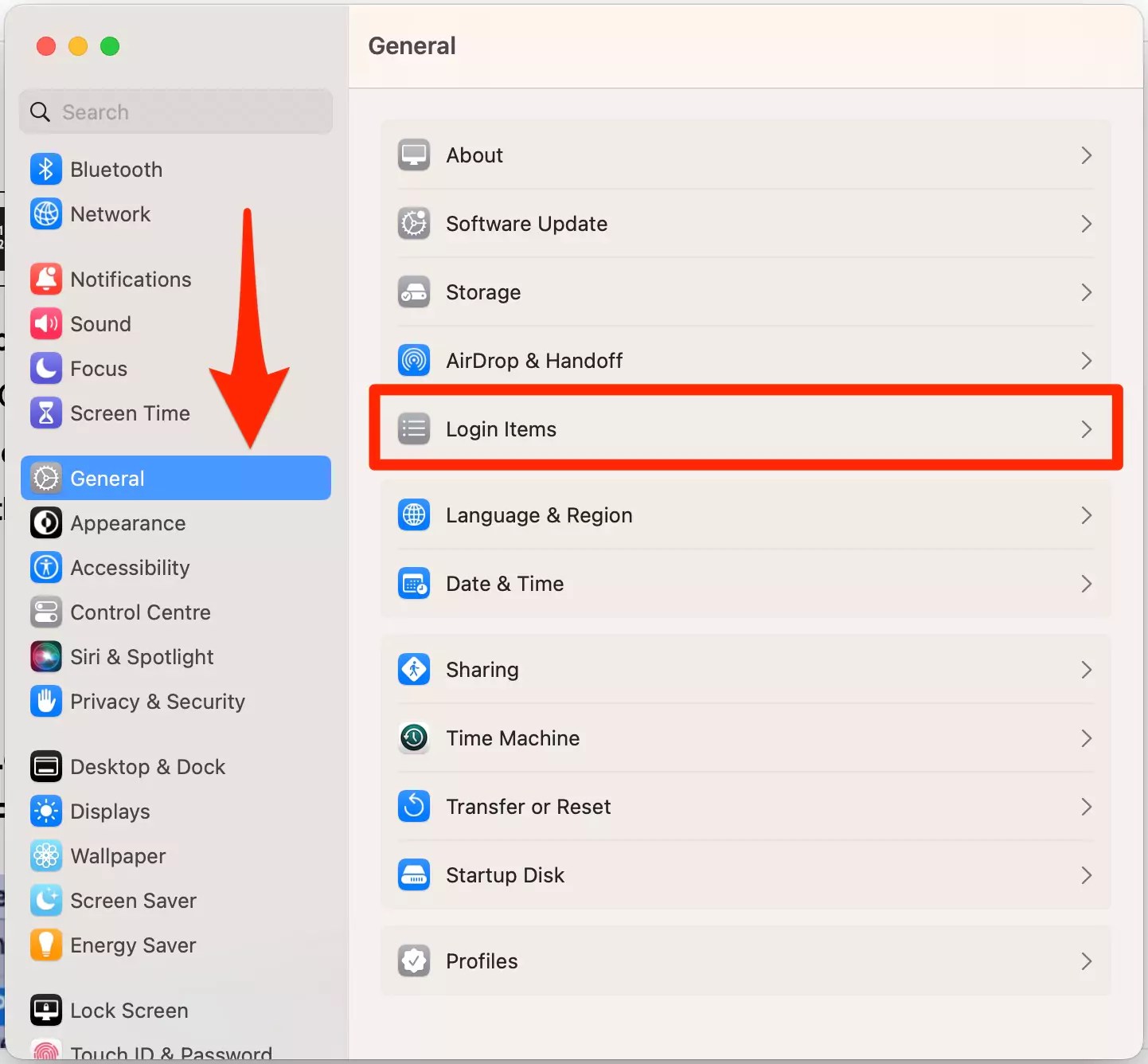
Task: Open Software Update settings
Action: point(525,223)
